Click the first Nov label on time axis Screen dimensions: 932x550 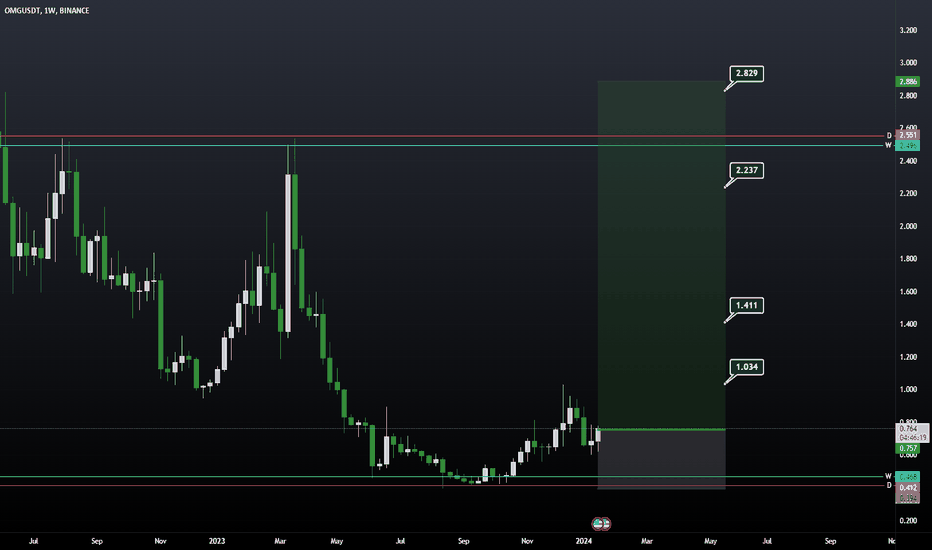160,541
